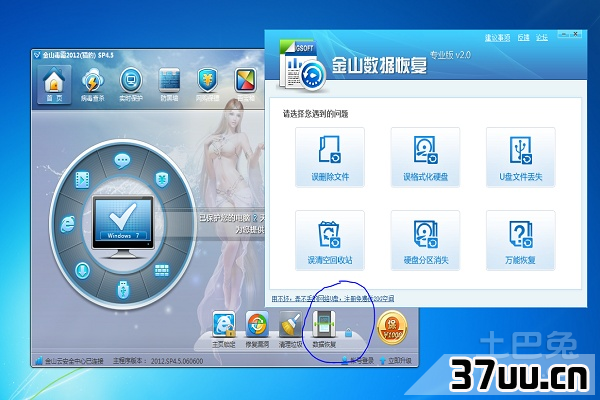
Task: Open the 首页 home tab in 金山毒霸
Action: coord(54,85)
